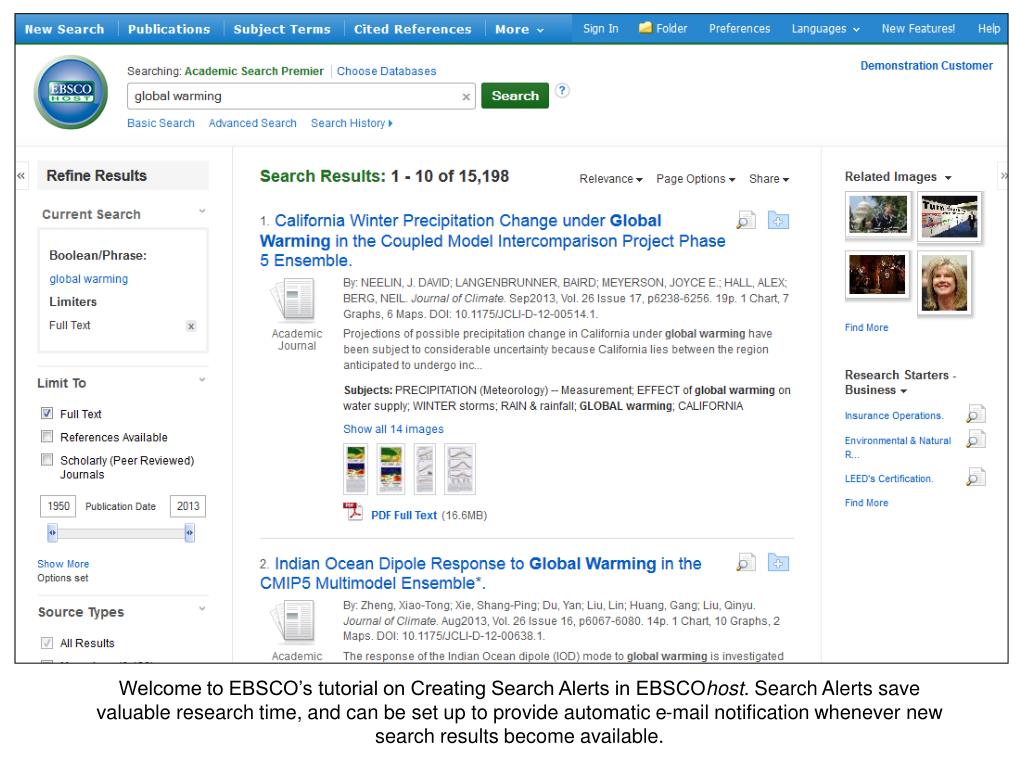1024x768 pixels.
Task: Open third article image thumbnail
Action: click(424, 469)
